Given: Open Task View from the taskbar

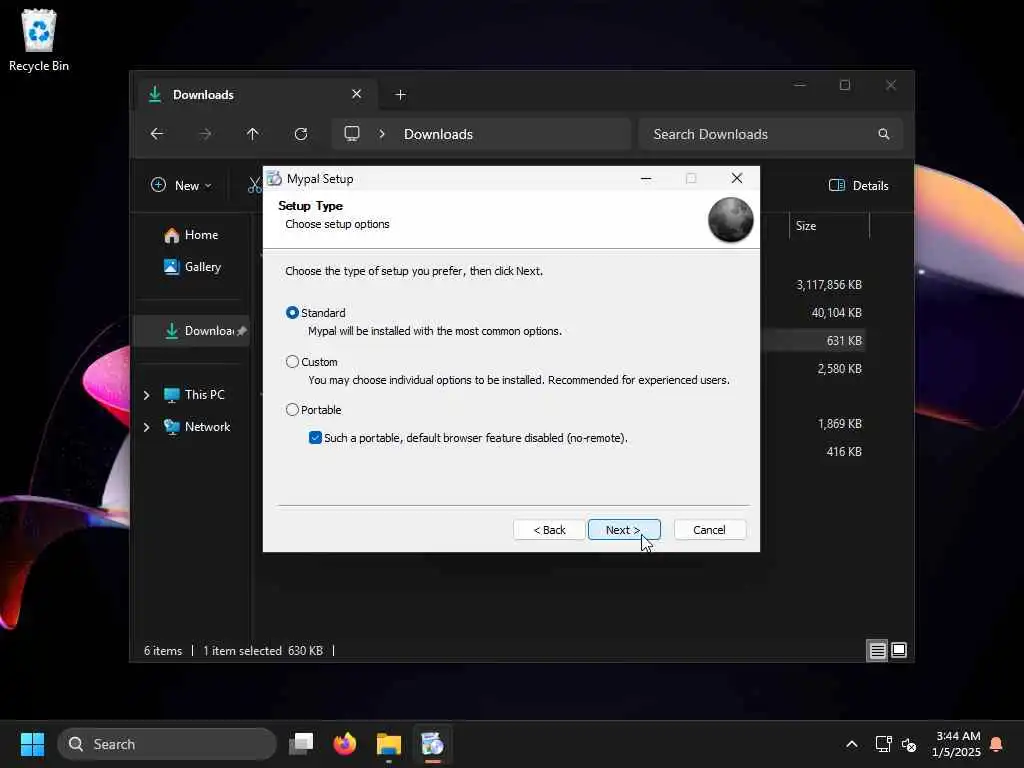Looking at the screenshot, I should pyautogui.click(x=301, y=744).
